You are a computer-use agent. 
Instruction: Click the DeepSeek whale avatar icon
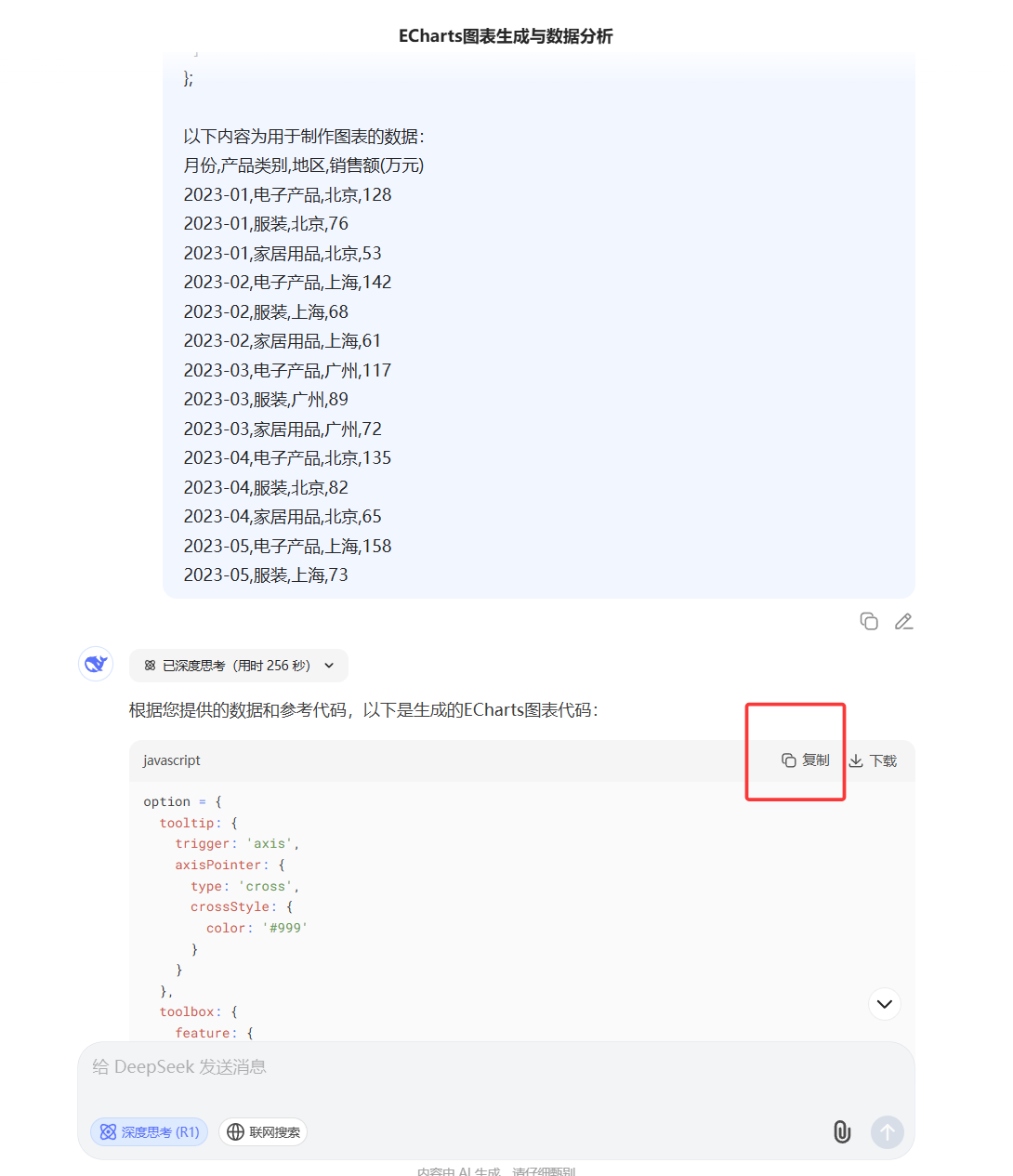(x=96, y=664)
